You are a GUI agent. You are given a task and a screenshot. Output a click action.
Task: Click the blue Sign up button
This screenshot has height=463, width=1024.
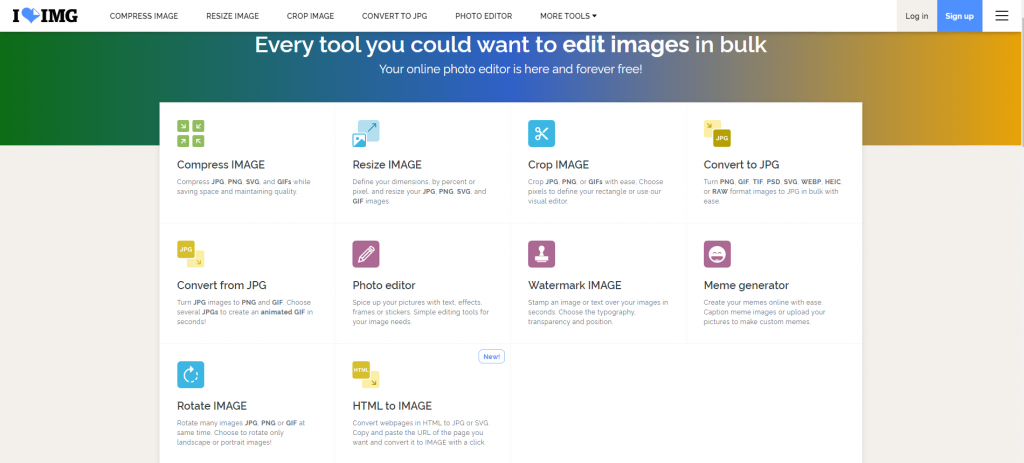pyautogui.click(x=959, y=16)
